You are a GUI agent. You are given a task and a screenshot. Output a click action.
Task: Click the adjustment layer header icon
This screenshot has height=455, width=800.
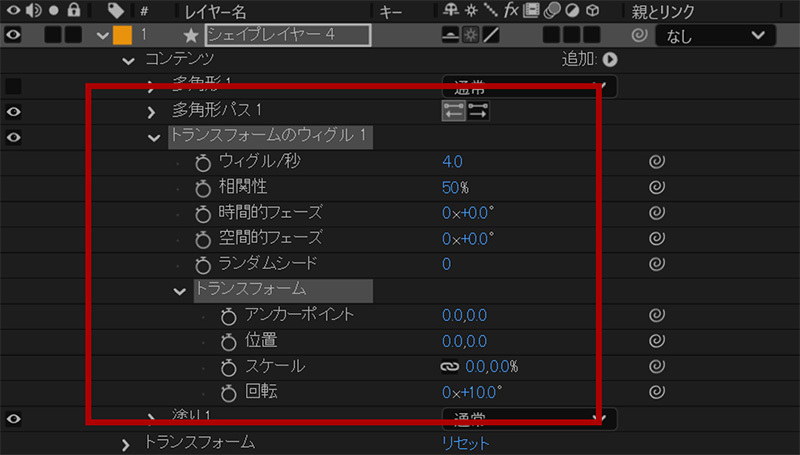point(572,10)
